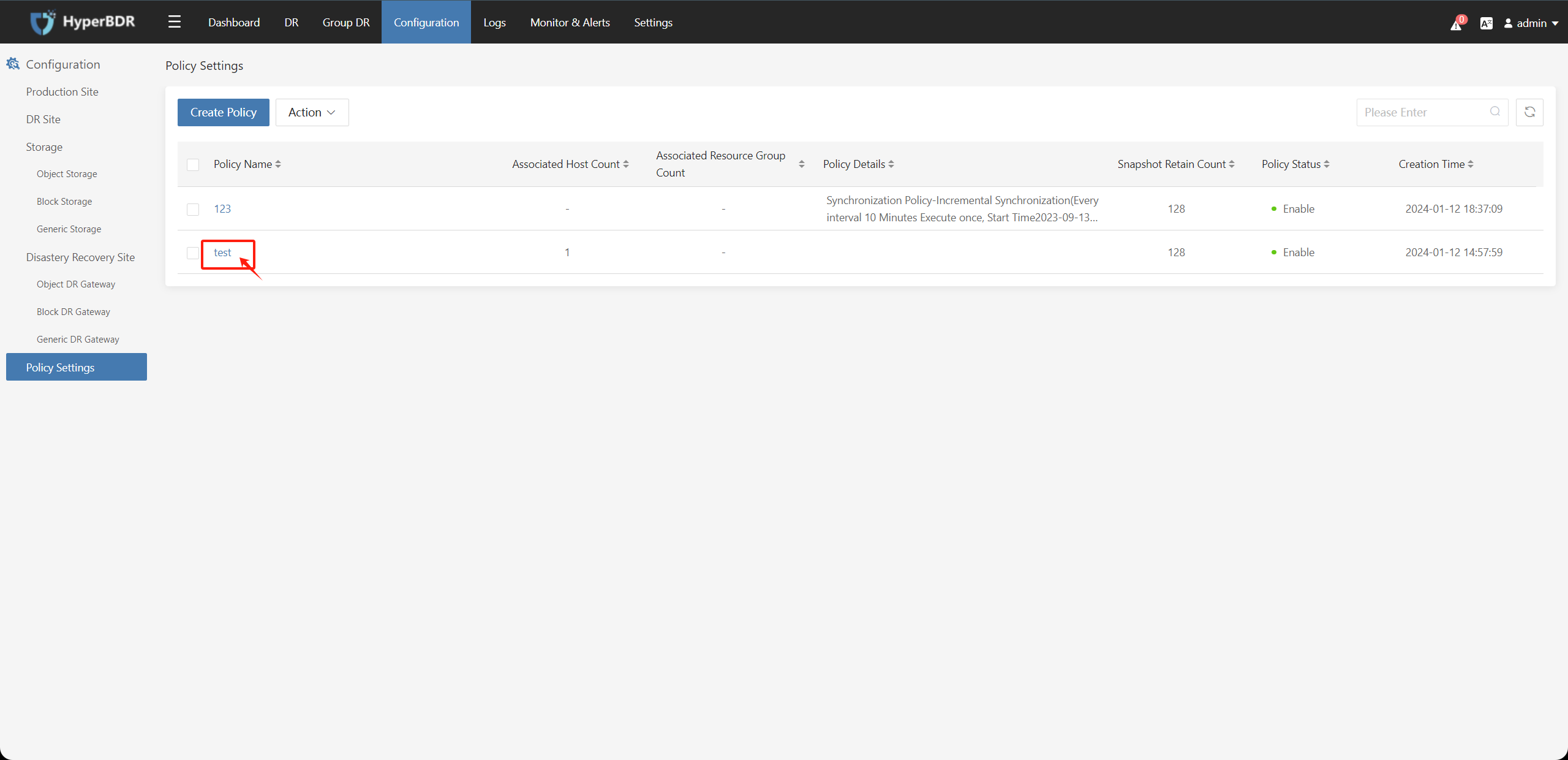Click the associated host count link for test
This screenshot has height=760, width=1568.
566,251
